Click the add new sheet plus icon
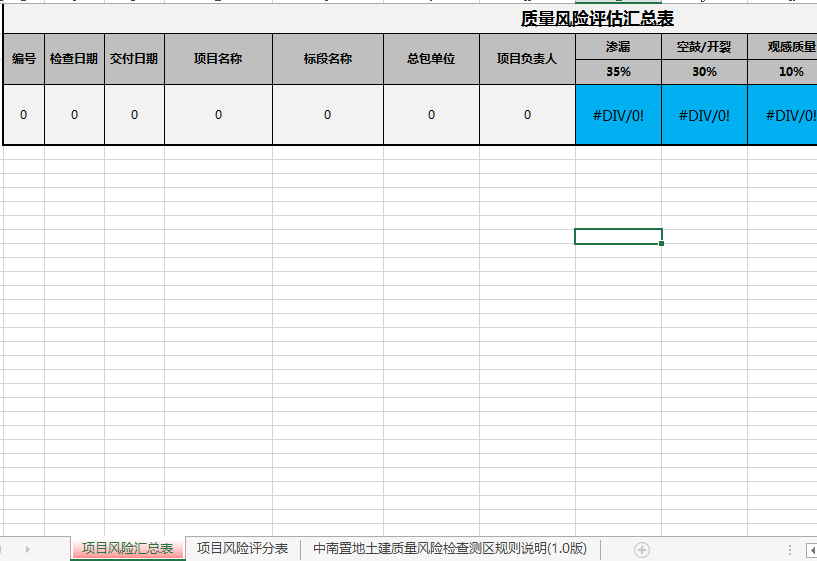Image resolution: width=817 pixels, height=561 pixels. click(x=642, y=549)
